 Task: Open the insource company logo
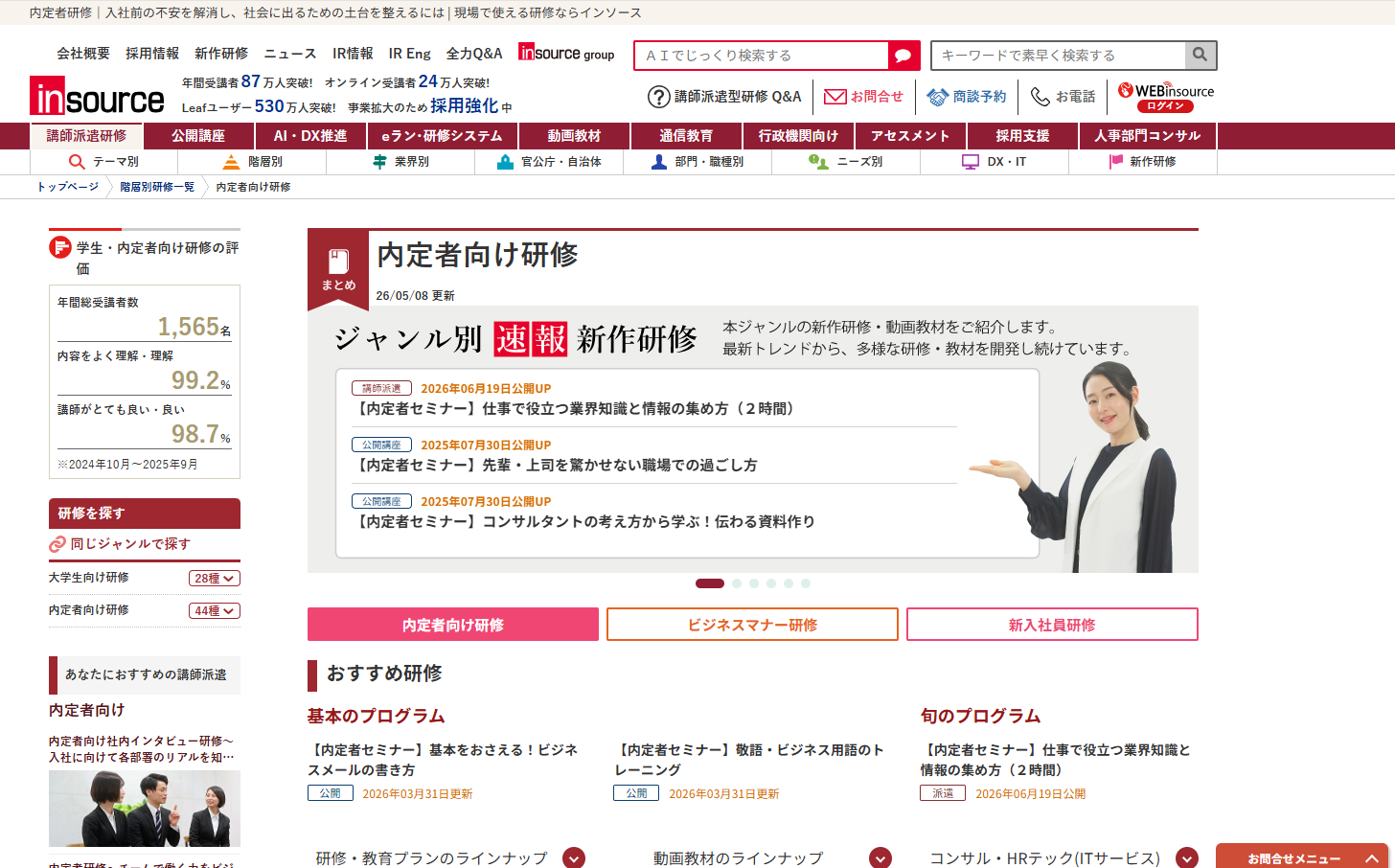97,96
